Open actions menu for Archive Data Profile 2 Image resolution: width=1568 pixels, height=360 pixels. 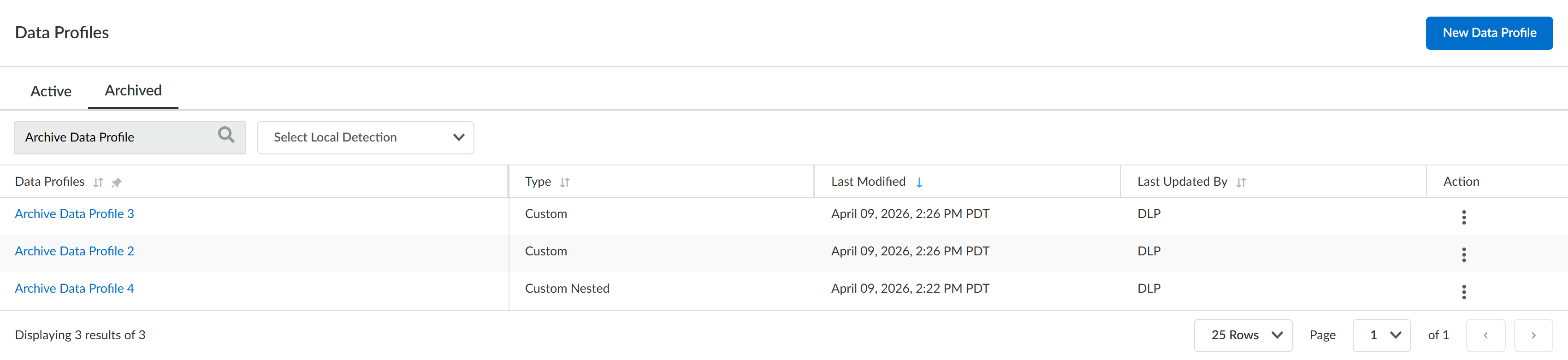click(1463, 254)
